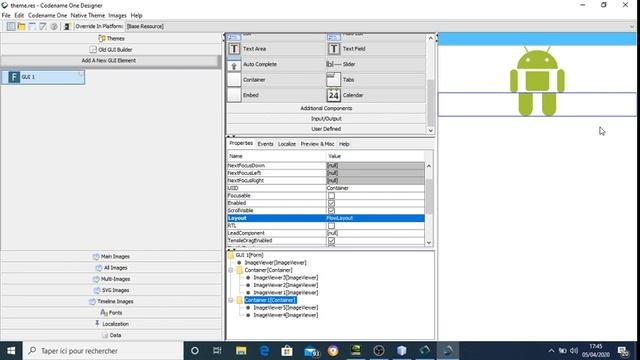Toggle the ScrollVisible checkbox
The image size is (640, 360).
pyautogui.click(x=331, y=211)
